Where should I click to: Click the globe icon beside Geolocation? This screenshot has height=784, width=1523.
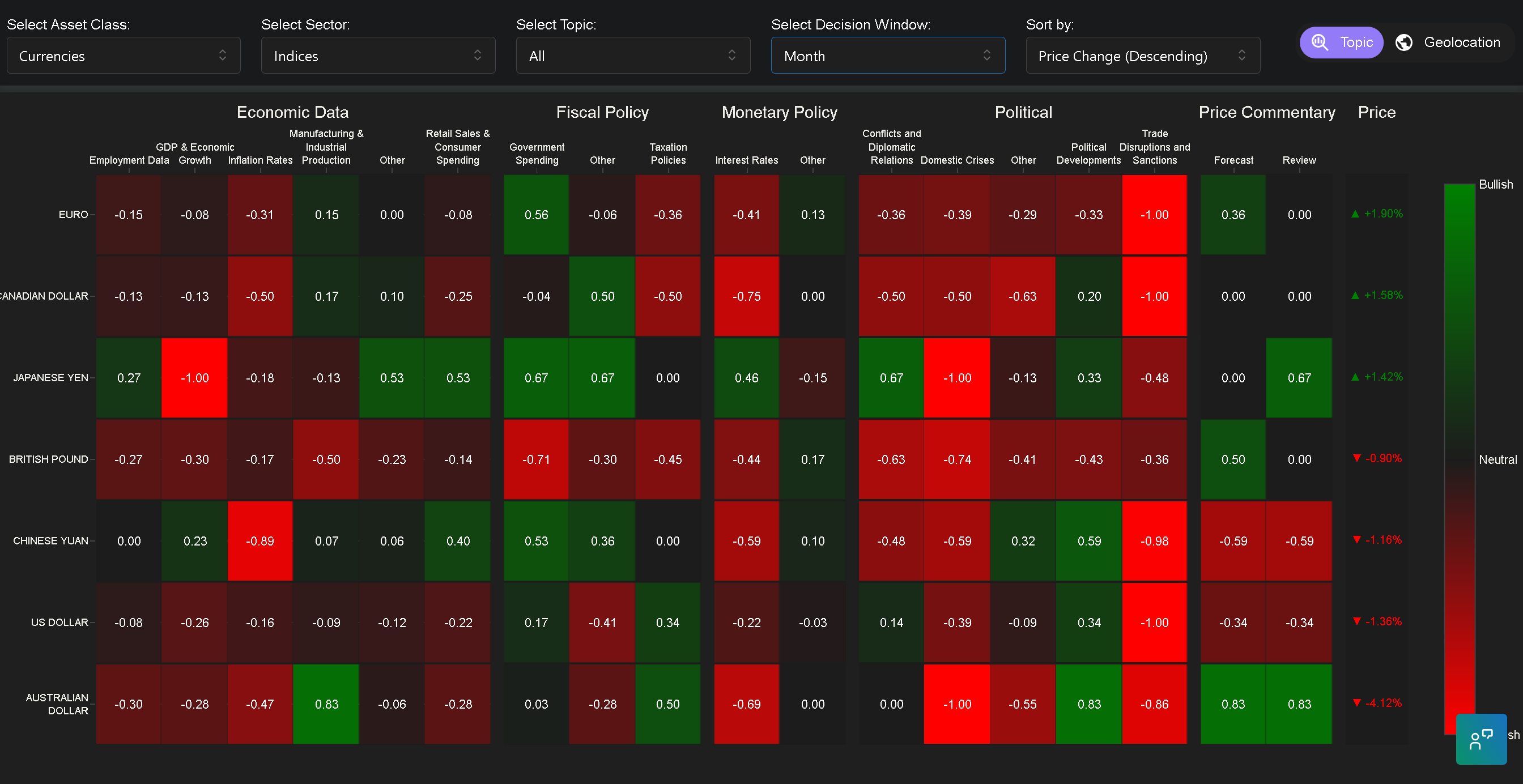[x=1404, y=42]
